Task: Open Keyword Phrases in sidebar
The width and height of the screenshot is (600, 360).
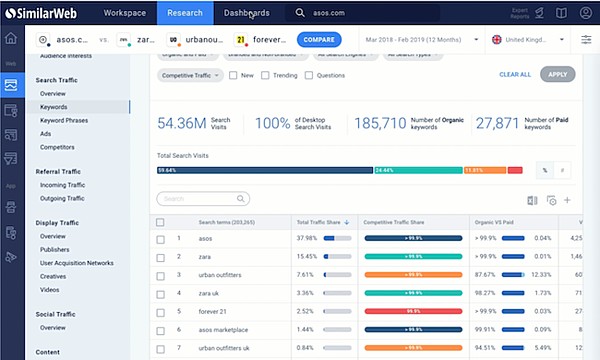Action: click(x=64, y=120)
